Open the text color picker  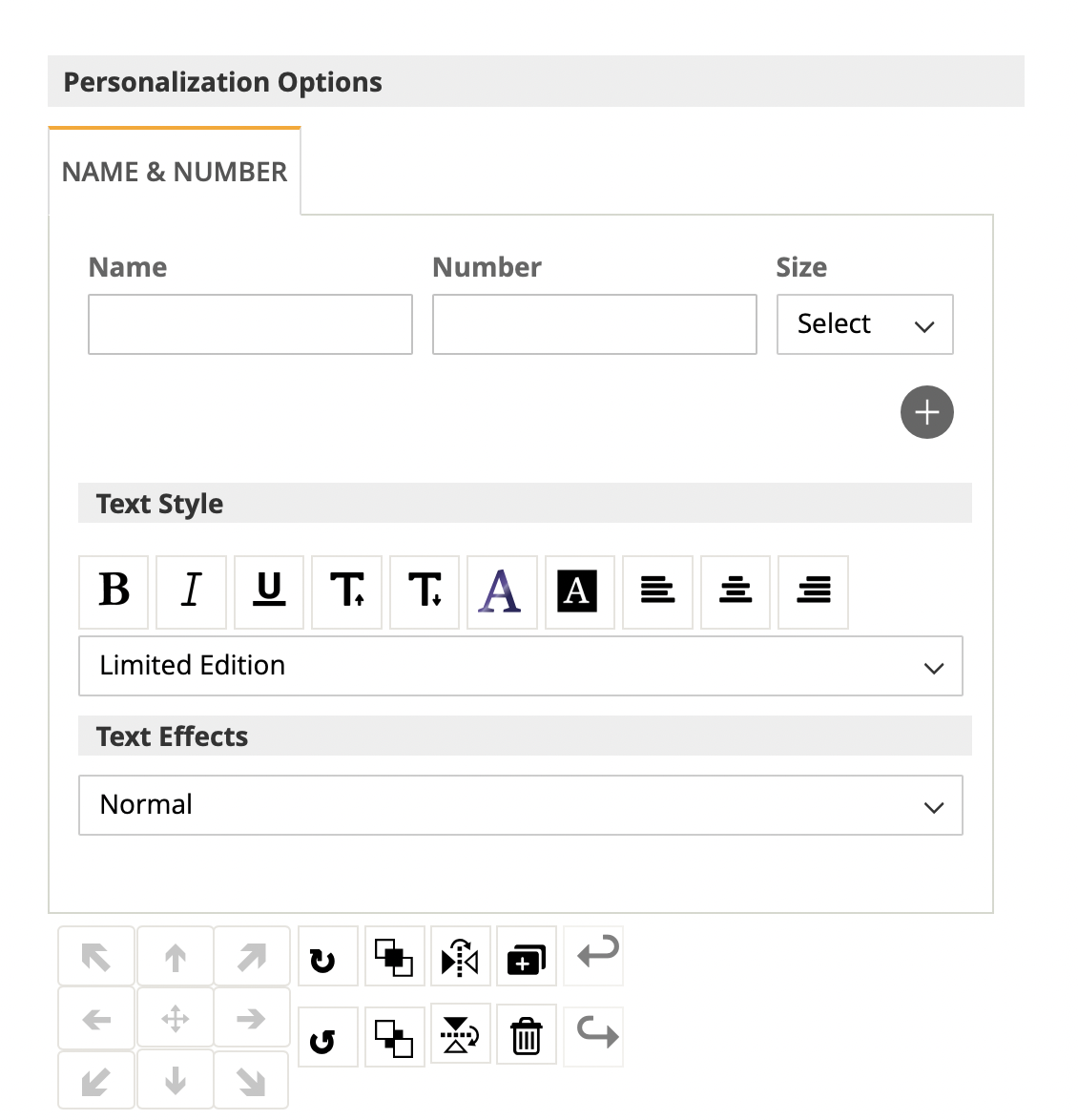coord(502,592)
